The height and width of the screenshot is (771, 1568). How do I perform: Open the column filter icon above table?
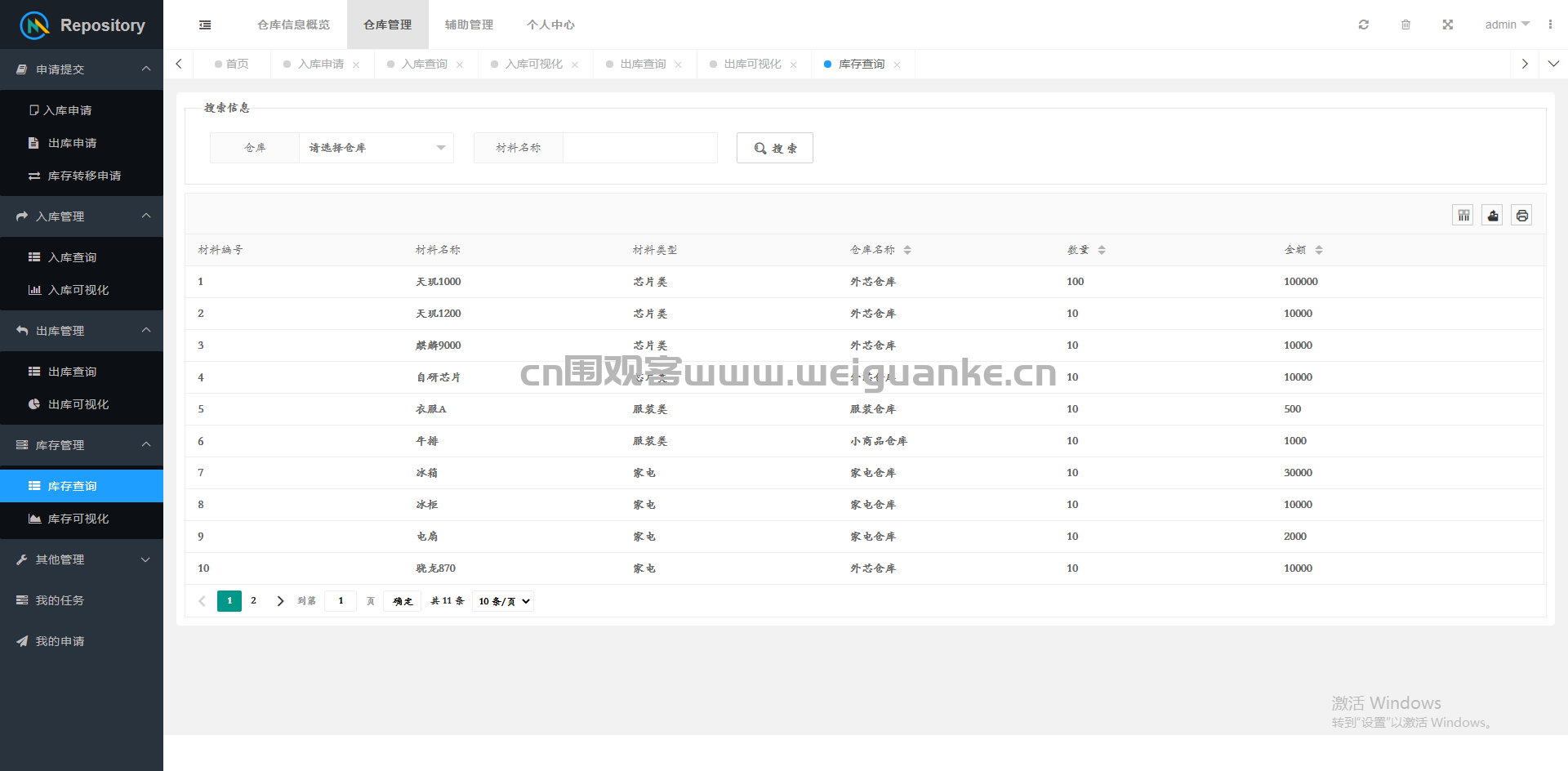(1463, 216)
